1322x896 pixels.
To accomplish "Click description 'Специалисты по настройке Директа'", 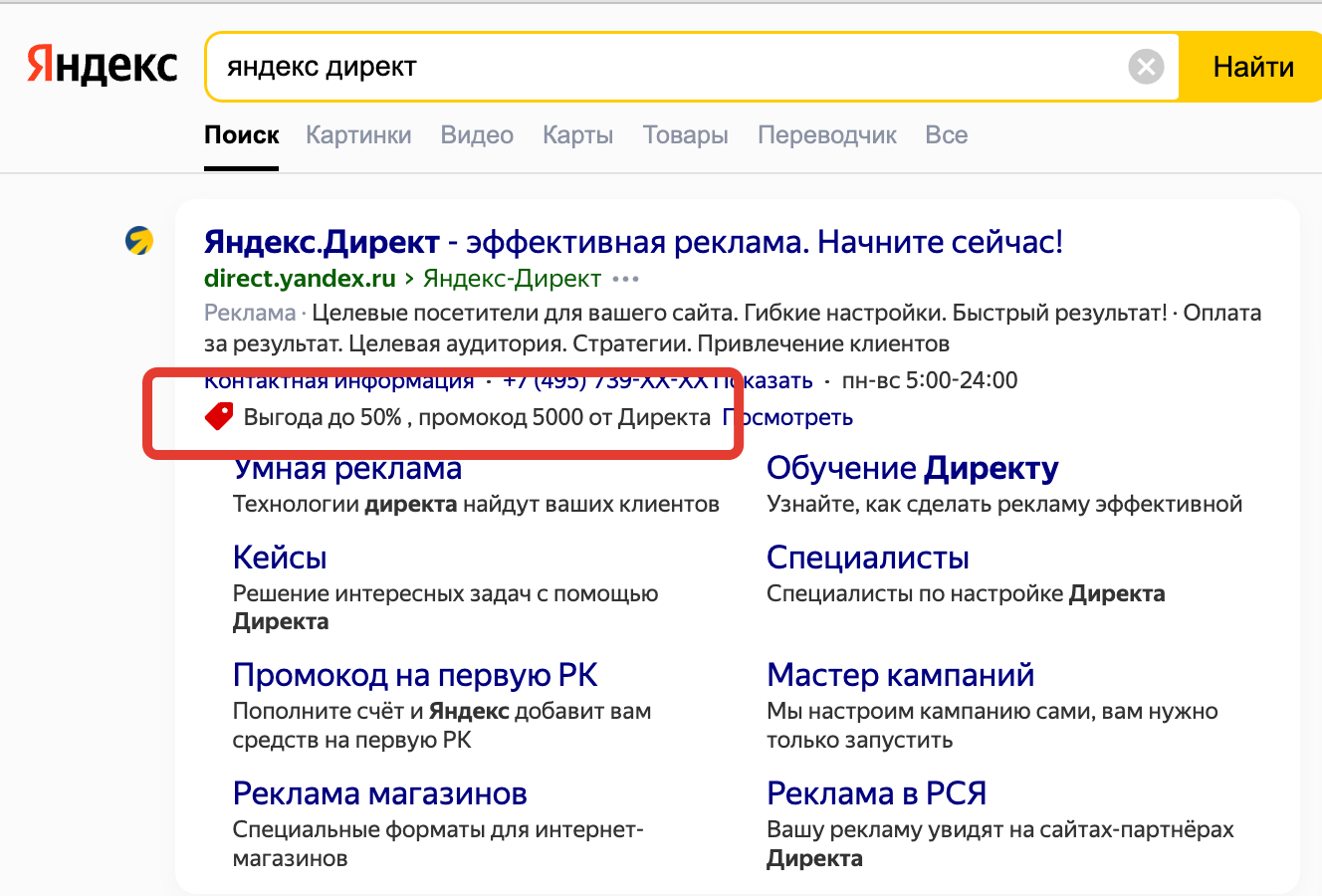I will (966, 593).
